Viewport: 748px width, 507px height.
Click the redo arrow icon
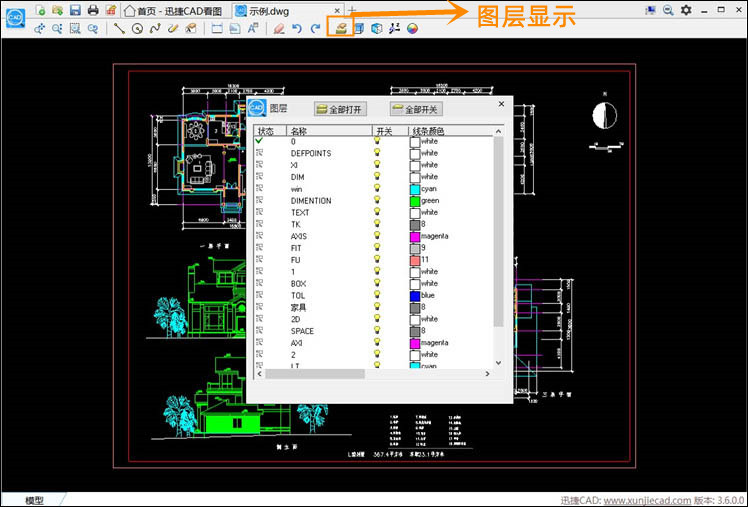pyautogui.click(x=315, y=29)
